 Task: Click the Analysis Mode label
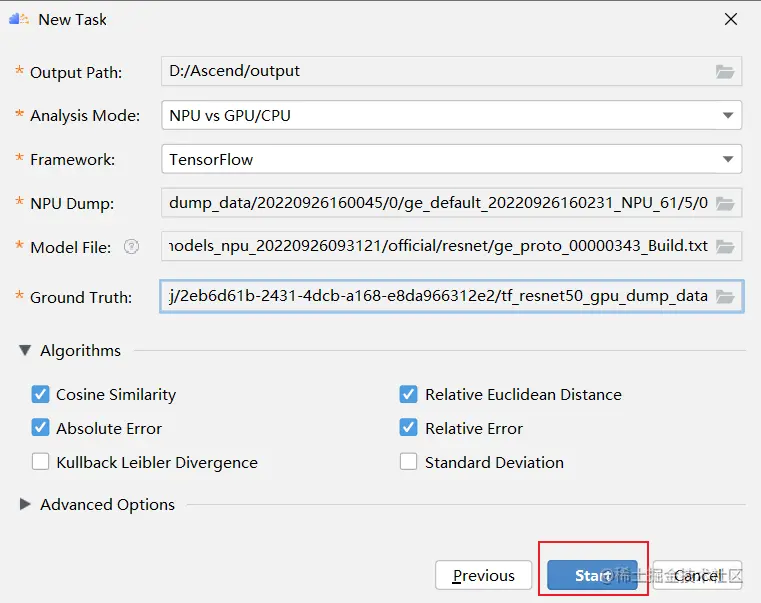[85, 116]
